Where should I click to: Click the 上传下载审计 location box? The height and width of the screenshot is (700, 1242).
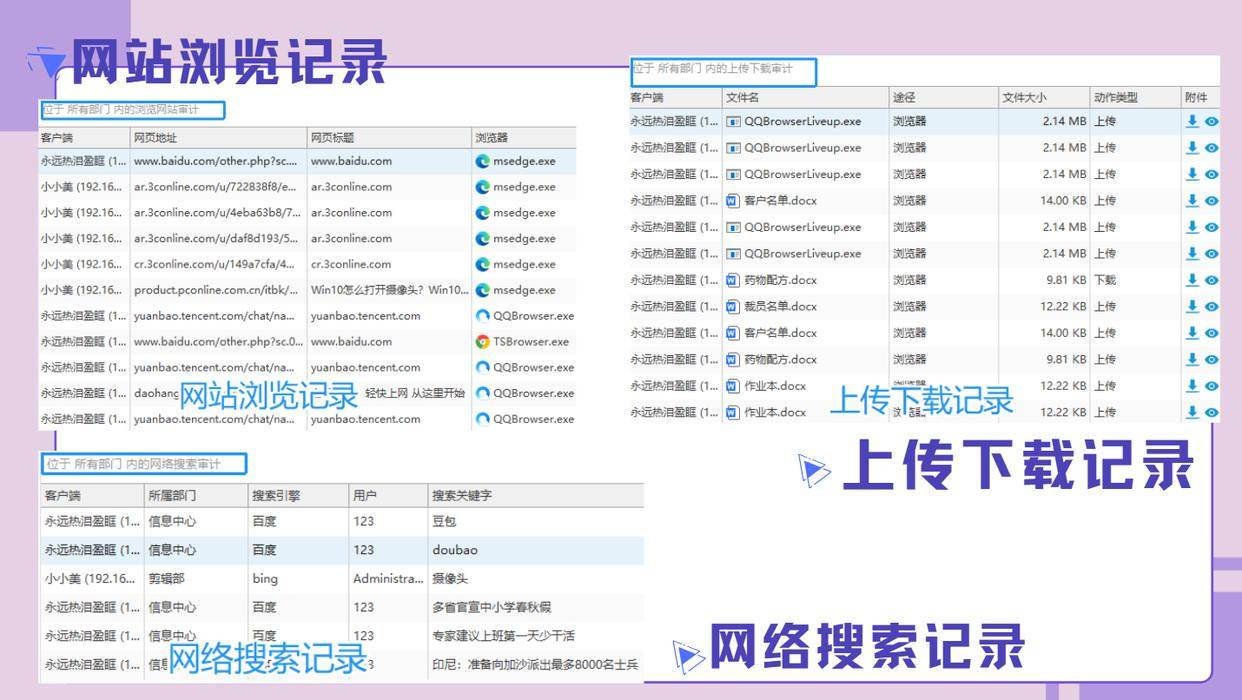[x=723, y=70]
